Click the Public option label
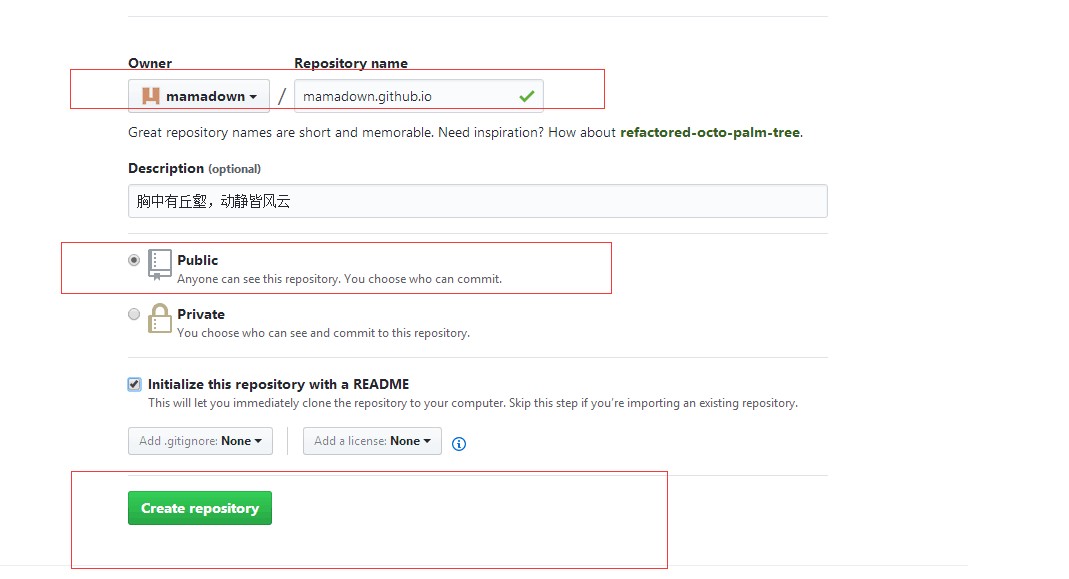1069x579 pixels. [198, 260]
